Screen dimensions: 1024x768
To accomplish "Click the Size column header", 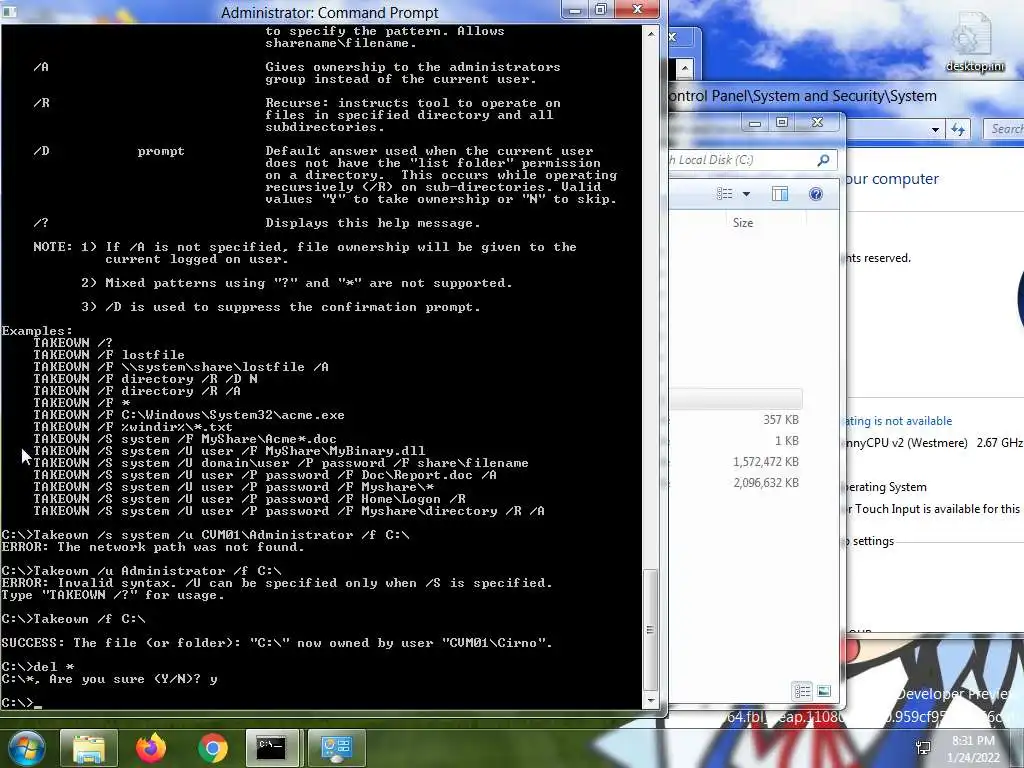I will 743,223.
